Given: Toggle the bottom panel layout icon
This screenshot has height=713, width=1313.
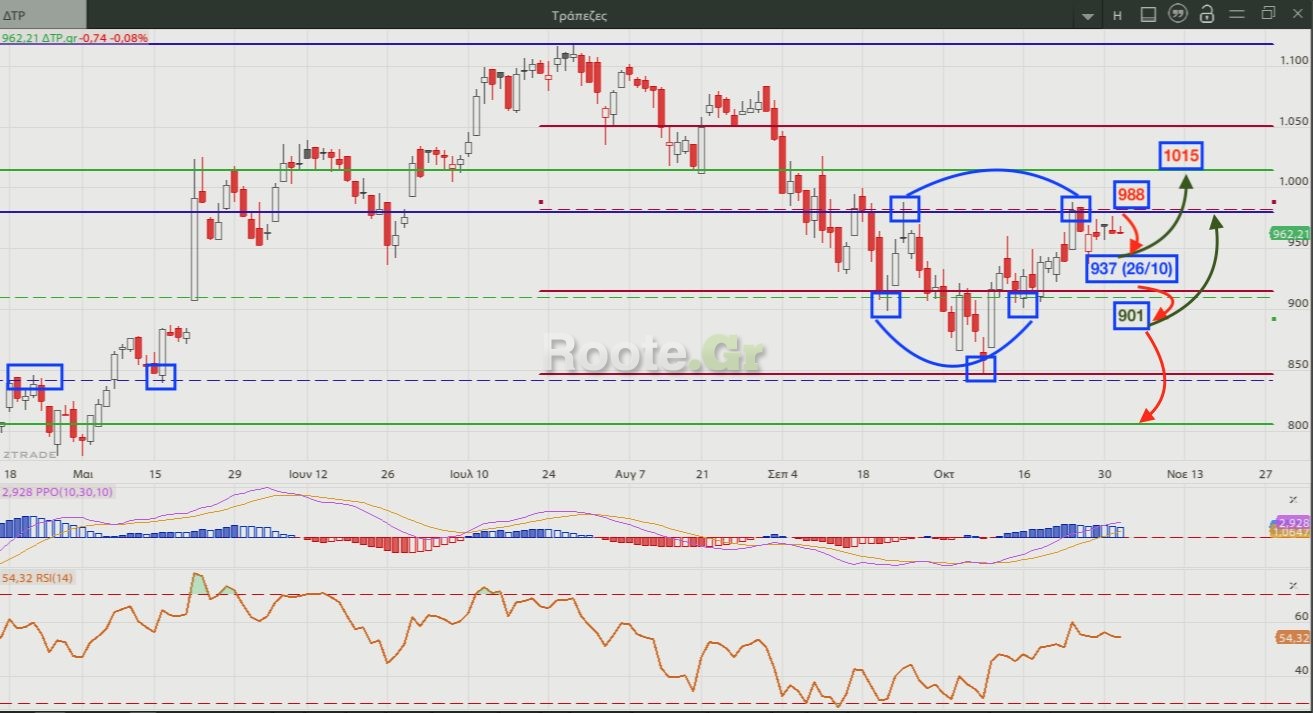Looking at the screenshot, I should [x=1148, y=15].
